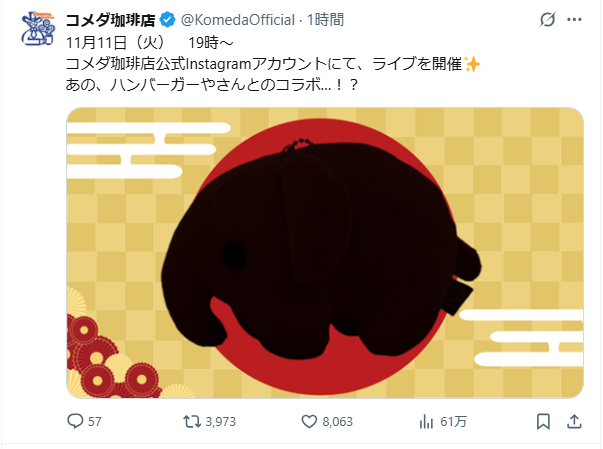Click the 11月11日（火）19時～ text line
The width and height of the screenshot is (603, 449).
150,42
